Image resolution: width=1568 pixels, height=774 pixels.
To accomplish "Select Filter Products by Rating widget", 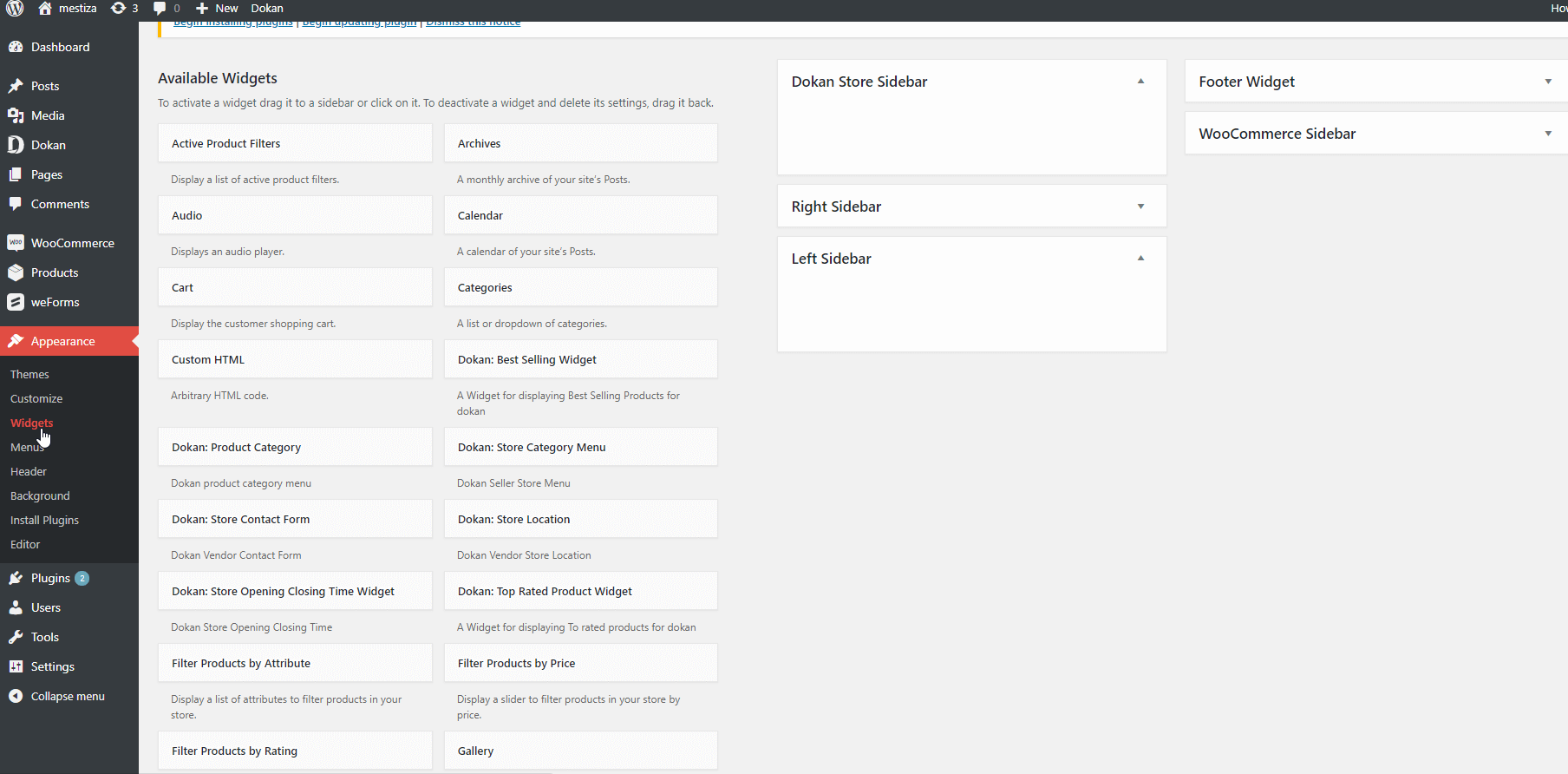I will click(295, 751).
